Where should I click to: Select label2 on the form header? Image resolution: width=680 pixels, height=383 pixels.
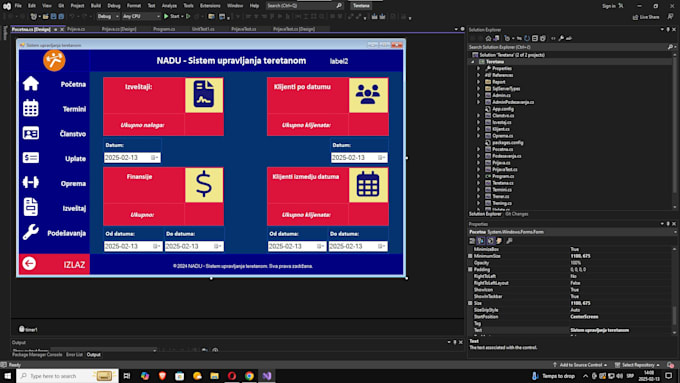tap(339, 61)
